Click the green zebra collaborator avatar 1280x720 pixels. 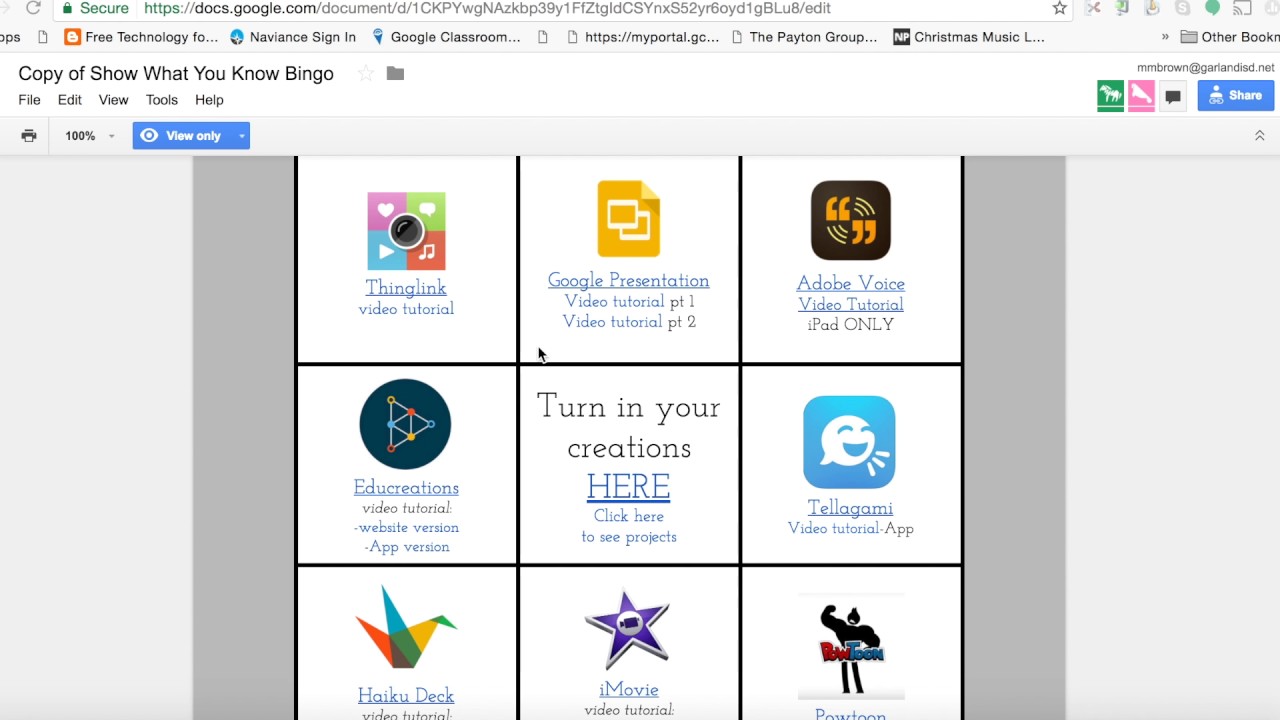point(1110,96)
